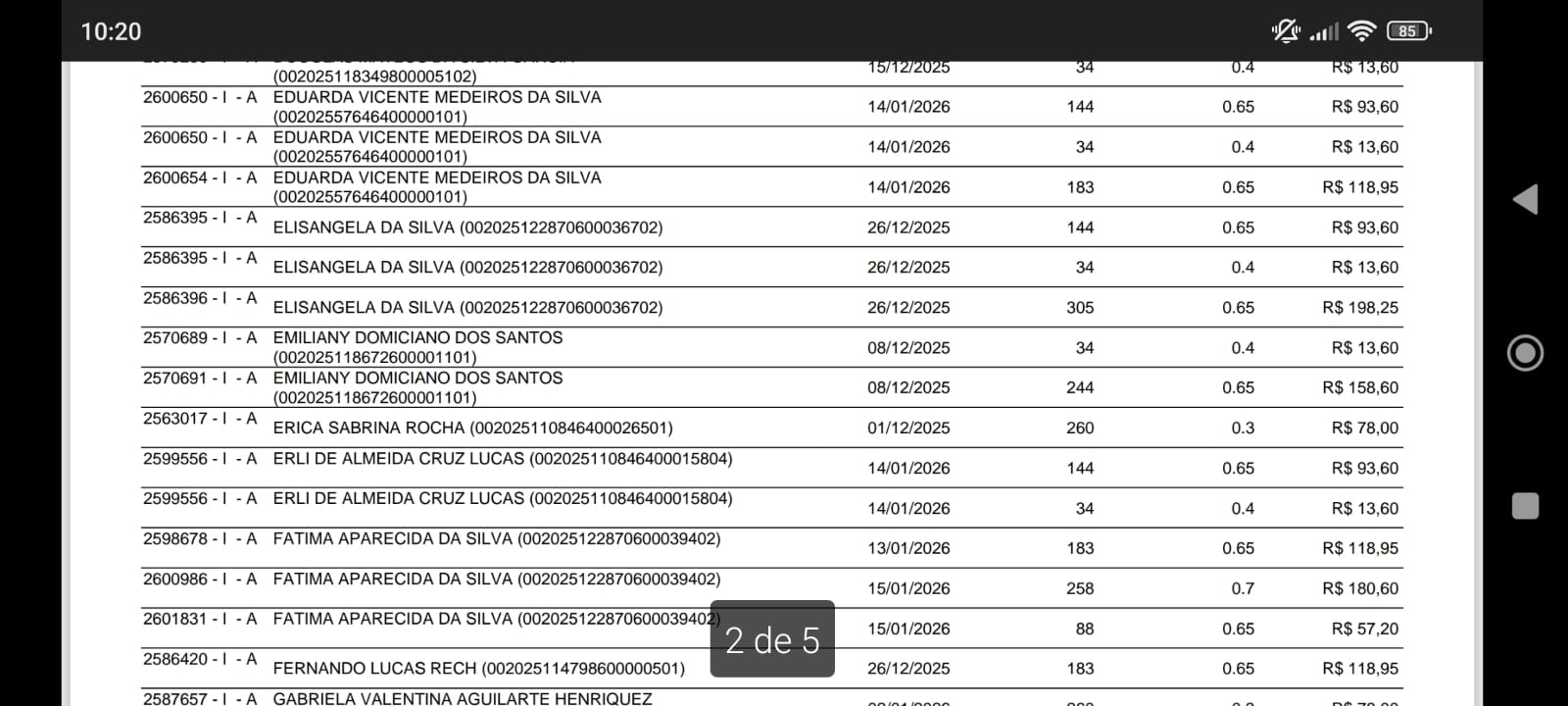Click R$ 118,95 in row 2600654
The width and height of the screenshot is (1568, 706).
1360,187
